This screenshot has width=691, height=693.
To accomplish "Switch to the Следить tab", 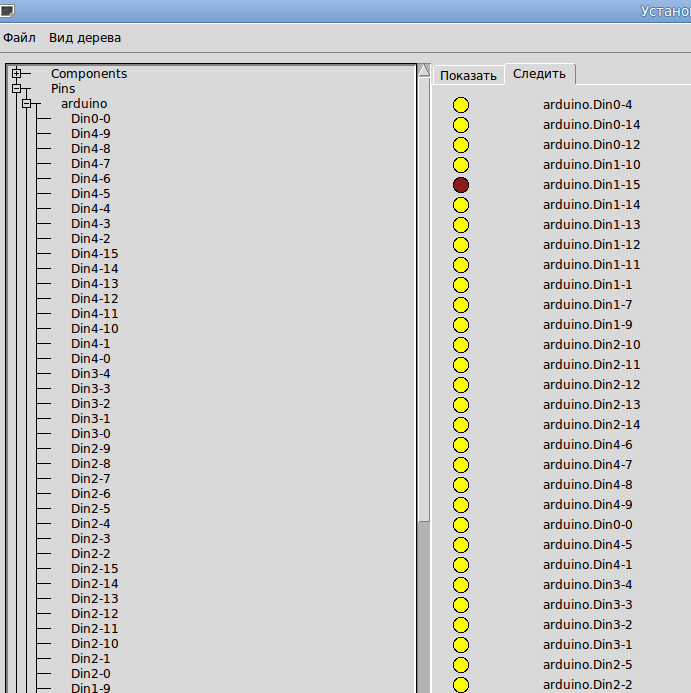I will point(539,74).
